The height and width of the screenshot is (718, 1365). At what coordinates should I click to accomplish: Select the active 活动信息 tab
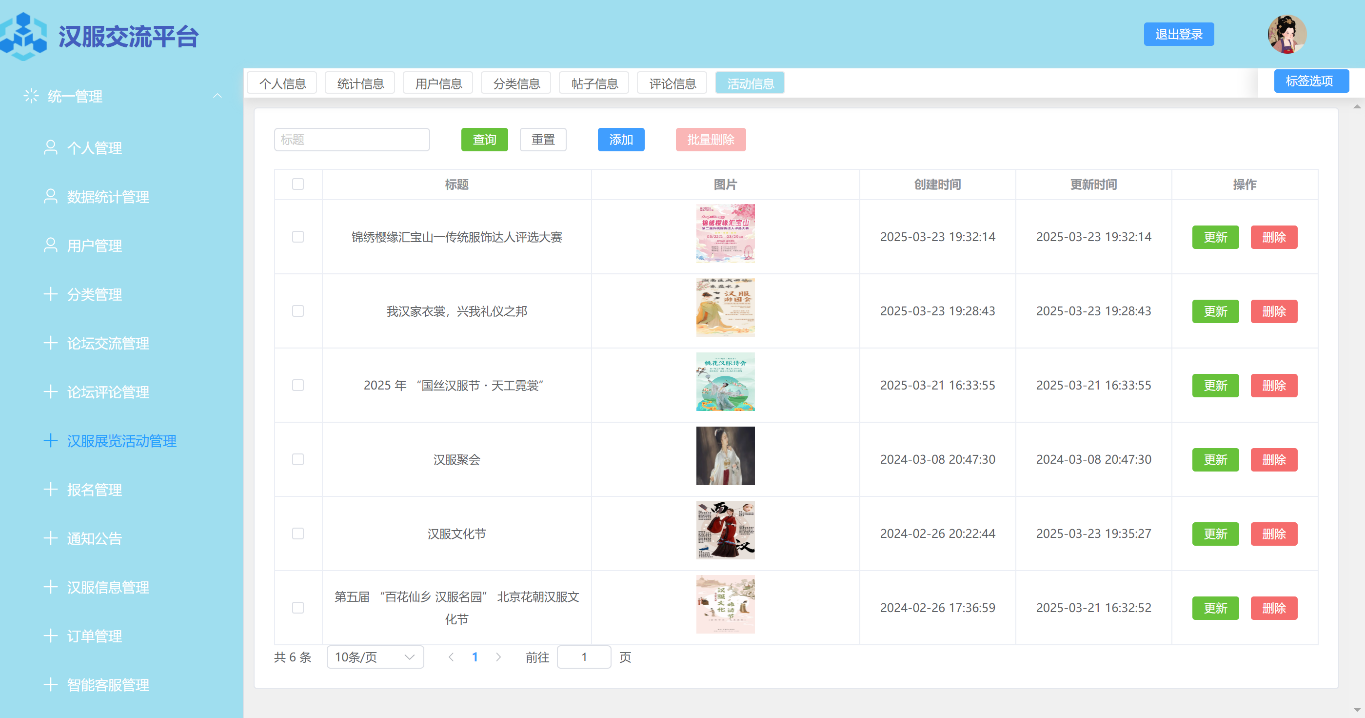pos(750,83)
